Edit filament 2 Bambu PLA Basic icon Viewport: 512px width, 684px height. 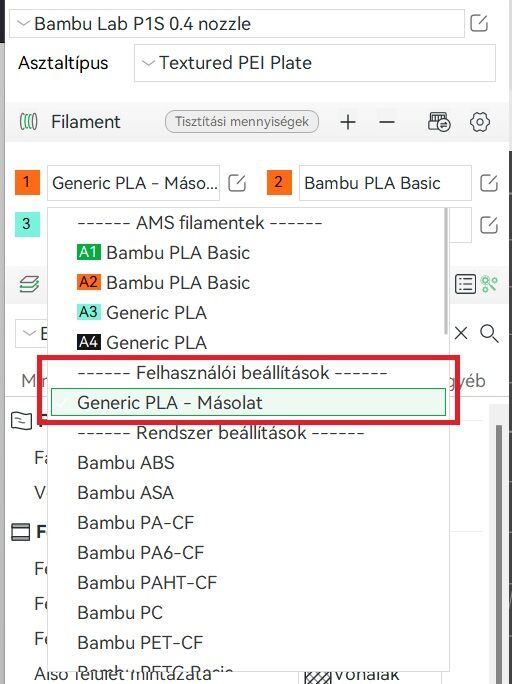(489, 183)
